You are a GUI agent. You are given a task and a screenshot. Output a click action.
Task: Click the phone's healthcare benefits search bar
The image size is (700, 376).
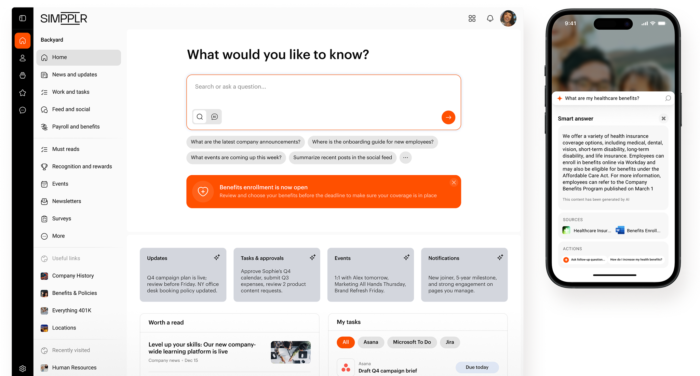coord(614,98)
